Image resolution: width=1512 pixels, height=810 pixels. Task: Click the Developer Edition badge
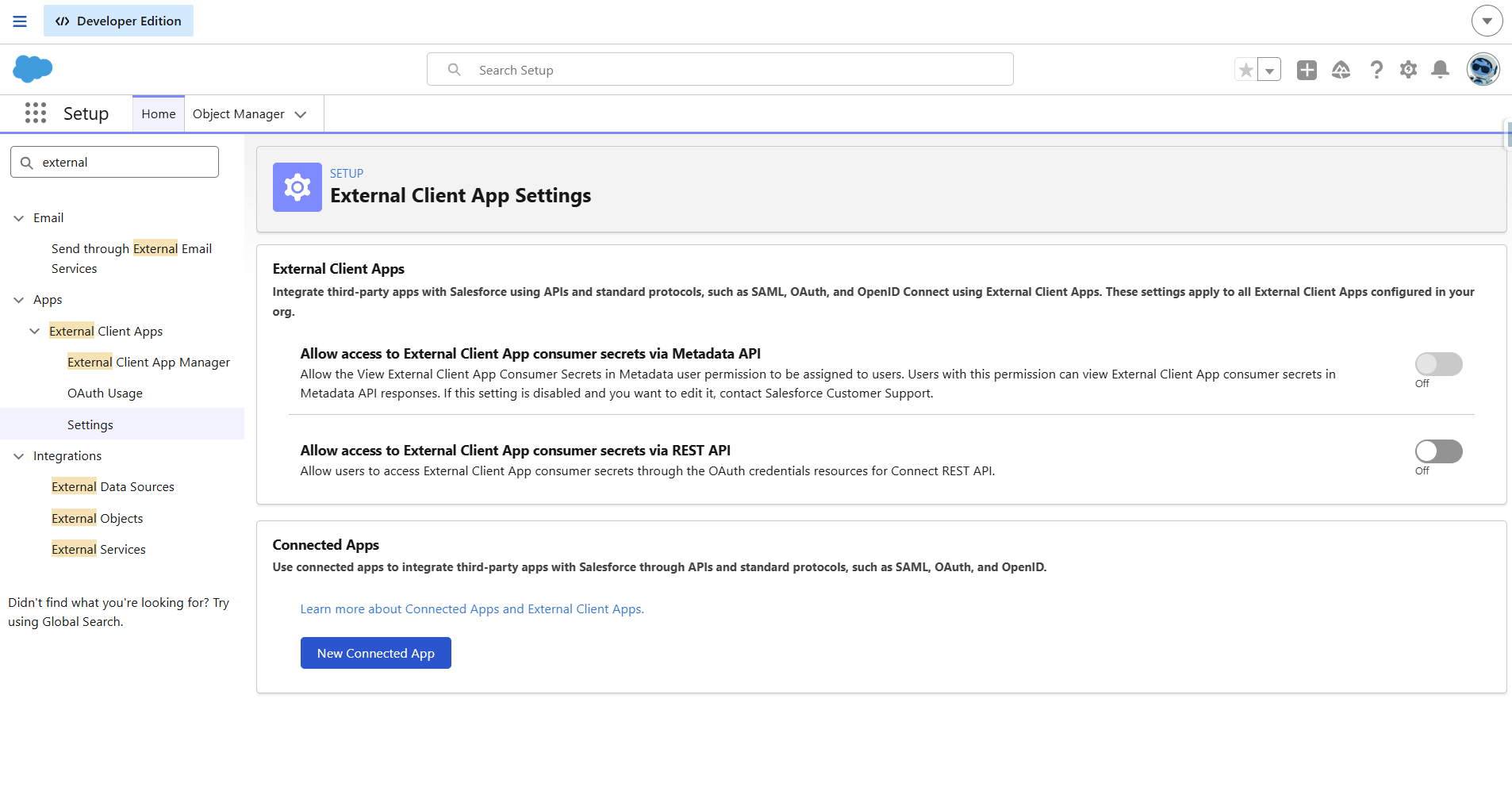pyautogui.click(x=118, y=21)
